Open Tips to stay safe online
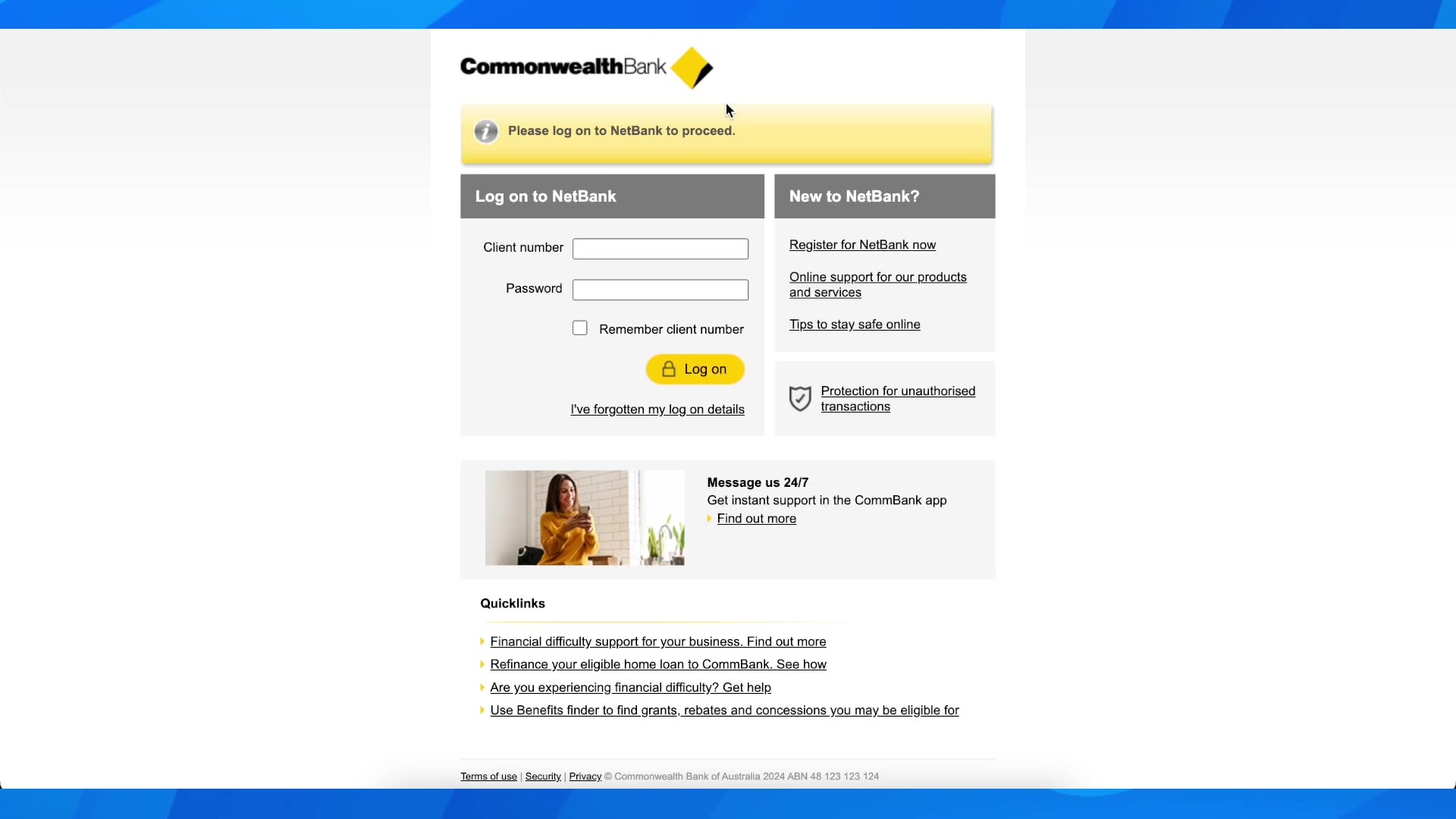This screenshot has height=819, width=1456. (854, 324)
